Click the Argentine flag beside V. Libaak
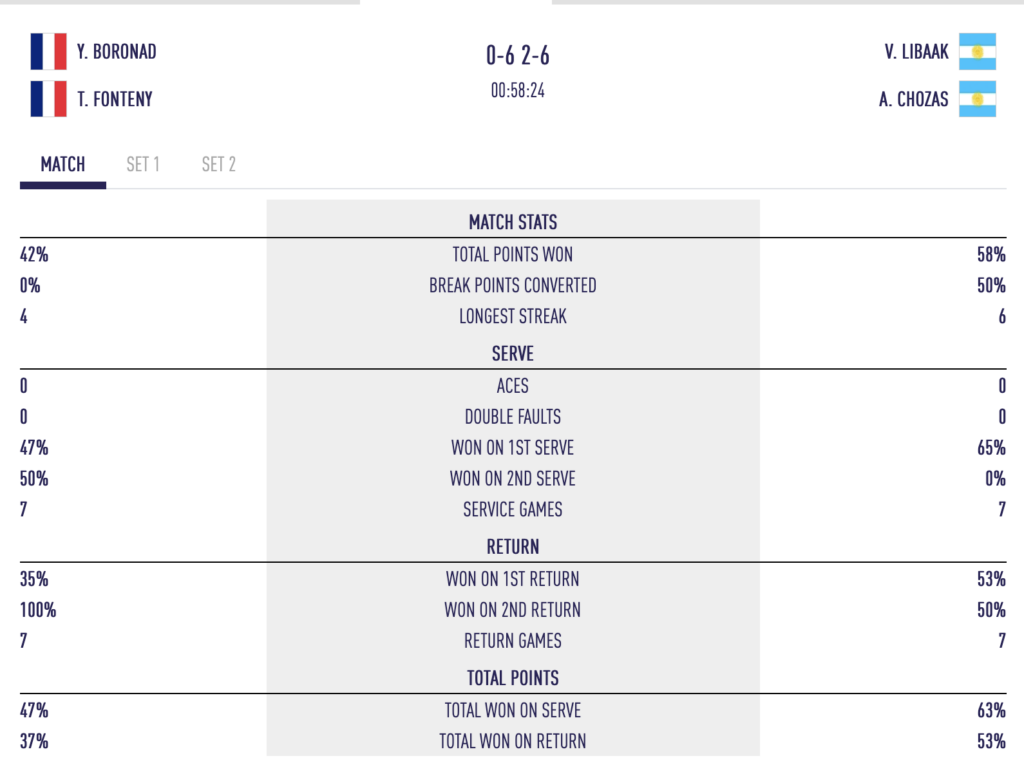 [x=977, y=51]
